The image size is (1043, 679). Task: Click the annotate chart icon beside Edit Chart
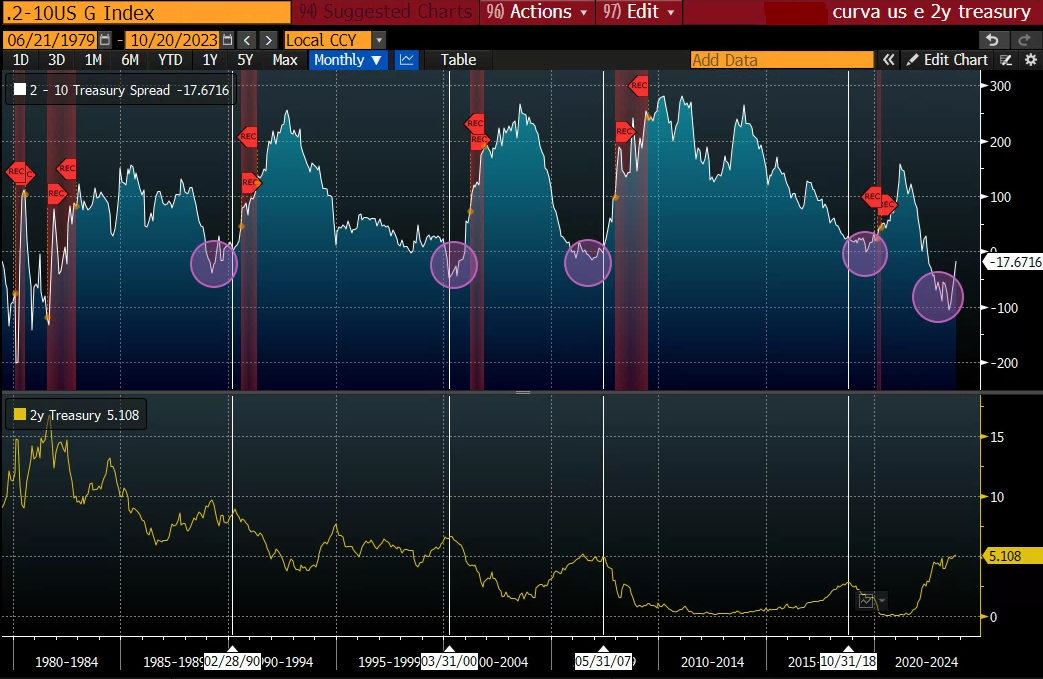[x=1007, y=60]
